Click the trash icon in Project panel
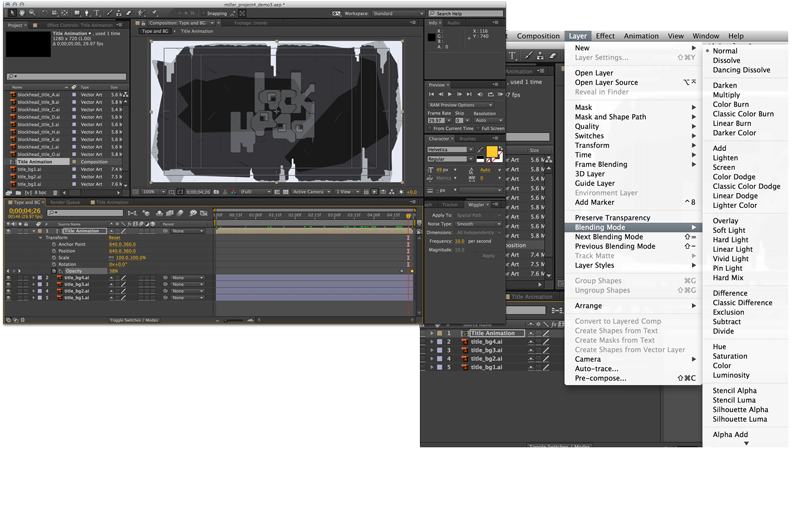The width and height of the screenshot is (800, 516). (x=55, y=193)
